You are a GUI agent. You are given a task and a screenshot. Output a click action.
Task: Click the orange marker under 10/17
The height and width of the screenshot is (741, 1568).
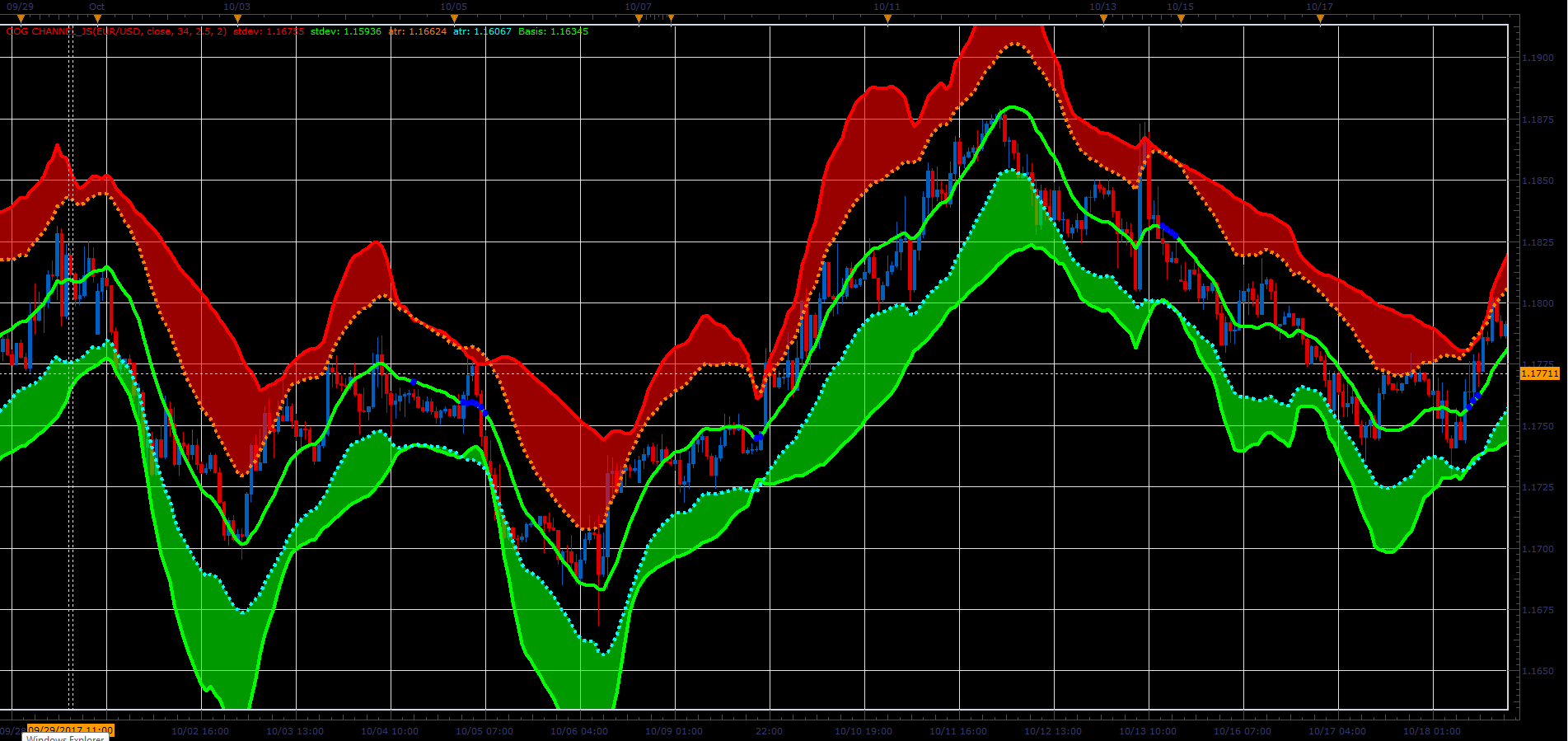(1319, 18)
